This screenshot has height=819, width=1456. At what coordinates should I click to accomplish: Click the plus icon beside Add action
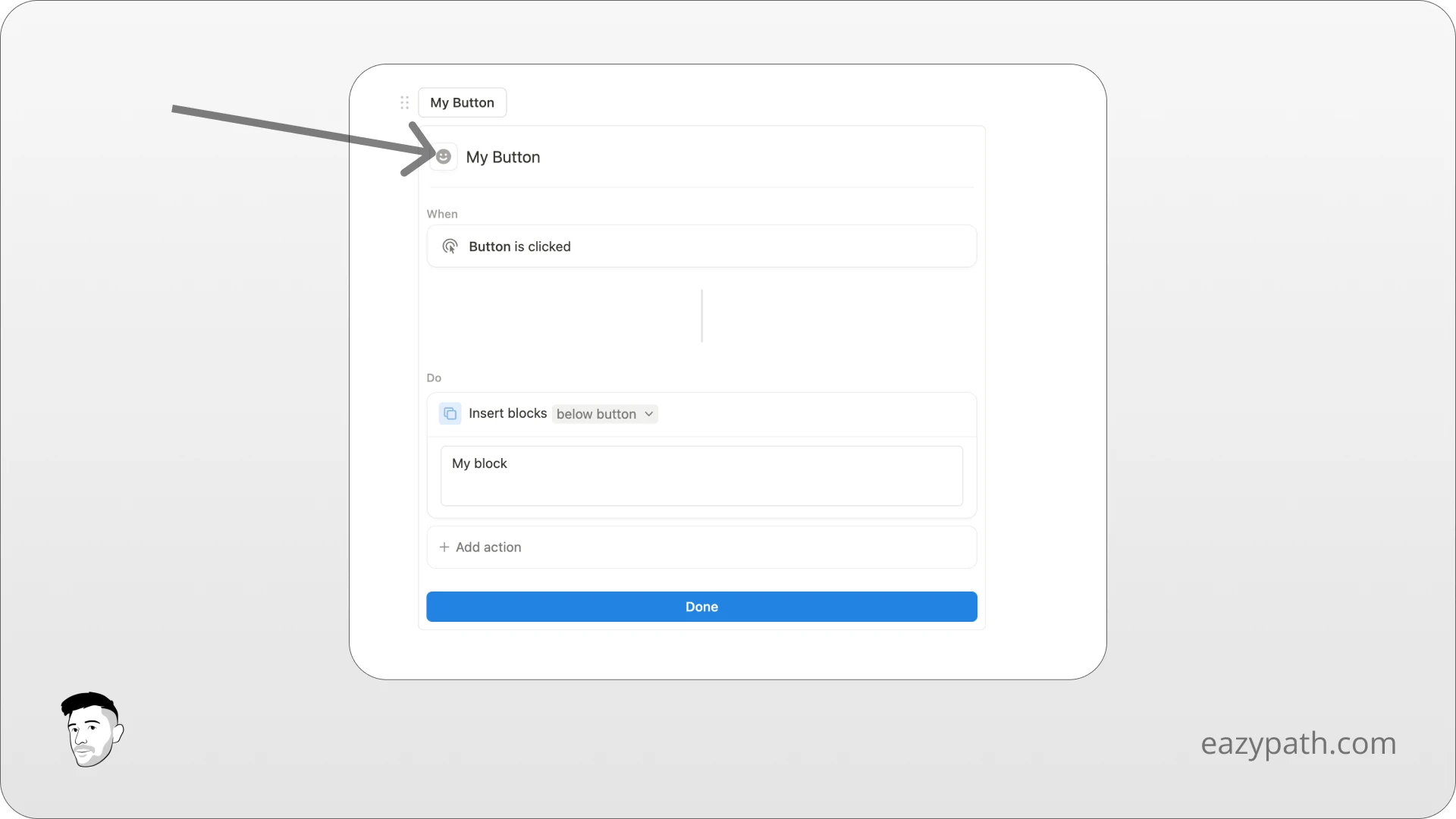point(443,547)
